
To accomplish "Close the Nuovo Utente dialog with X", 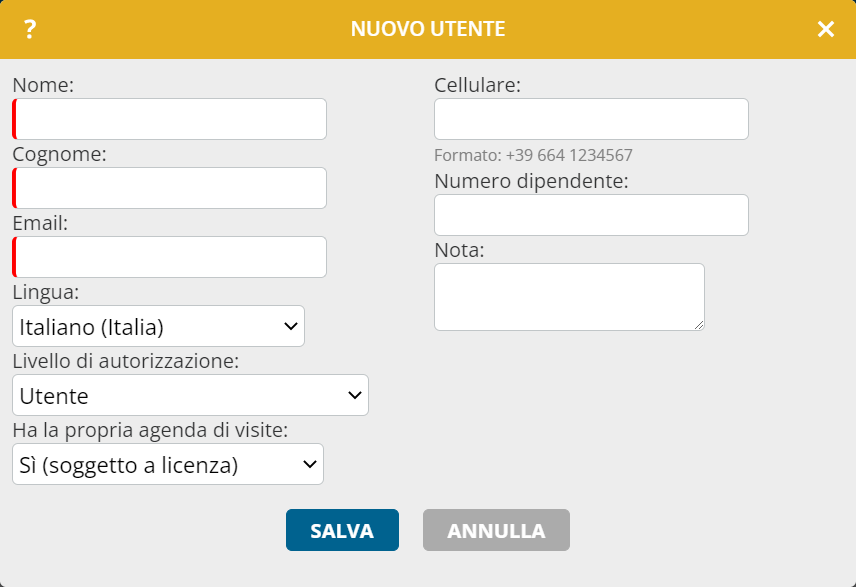I will coord(825,29).
